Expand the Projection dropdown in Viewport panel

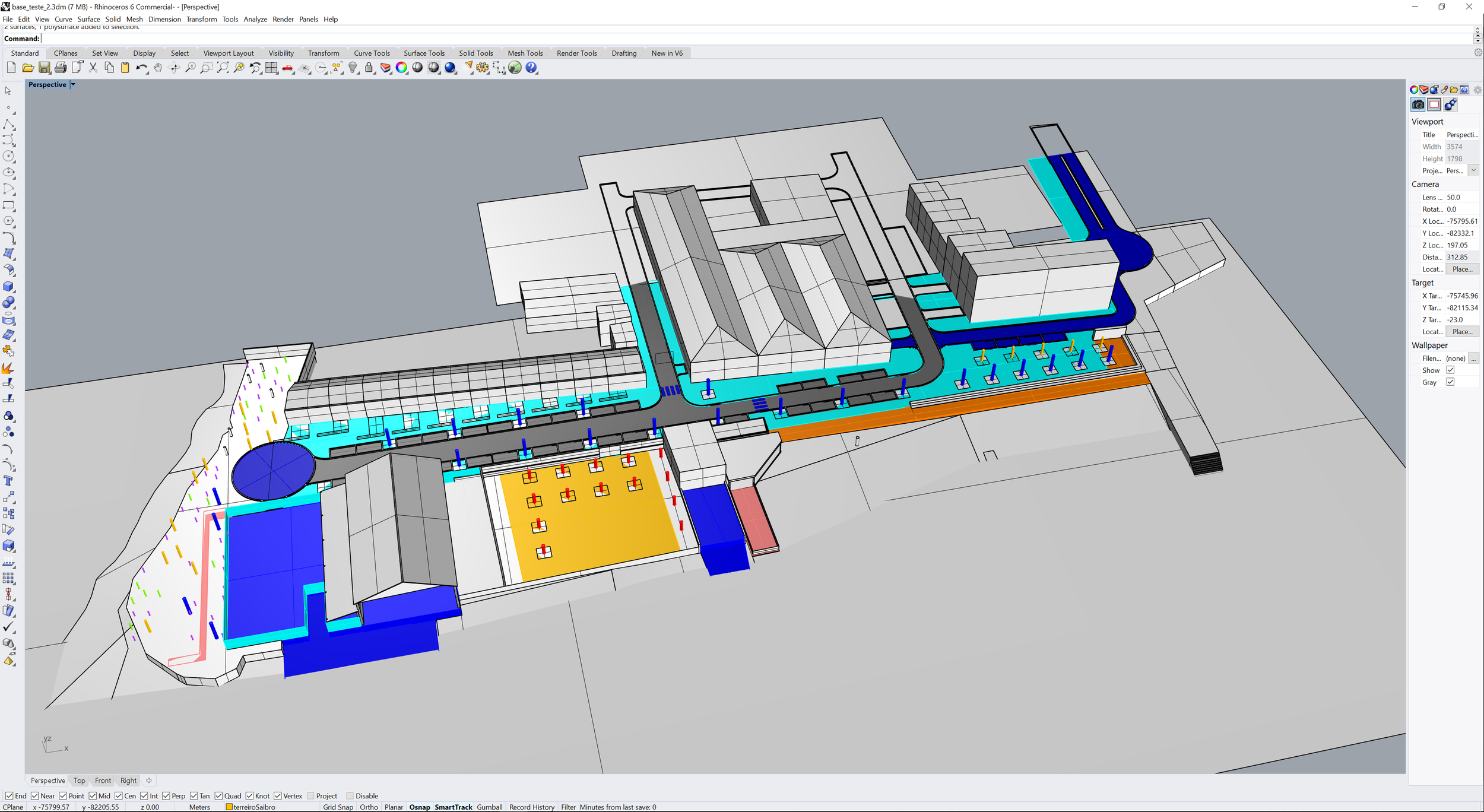(x=1473, y=170)
